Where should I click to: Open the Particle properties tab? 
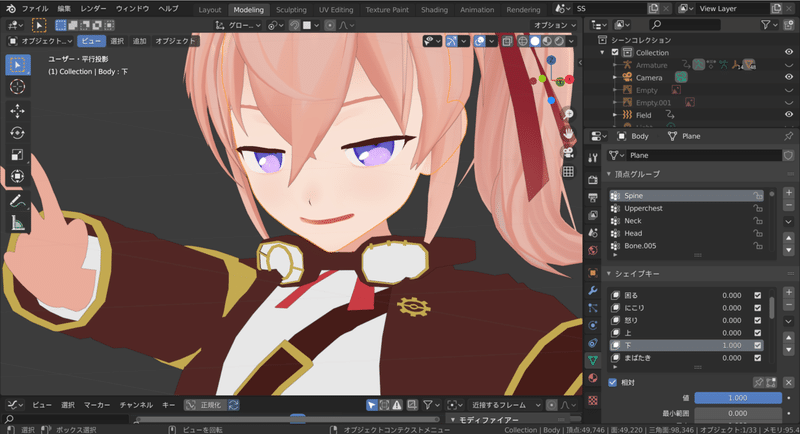click(592, 308)
